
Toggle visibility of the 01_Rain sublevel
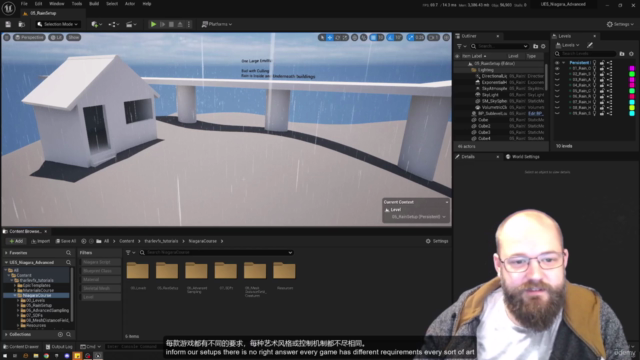[x=557, y=69]
